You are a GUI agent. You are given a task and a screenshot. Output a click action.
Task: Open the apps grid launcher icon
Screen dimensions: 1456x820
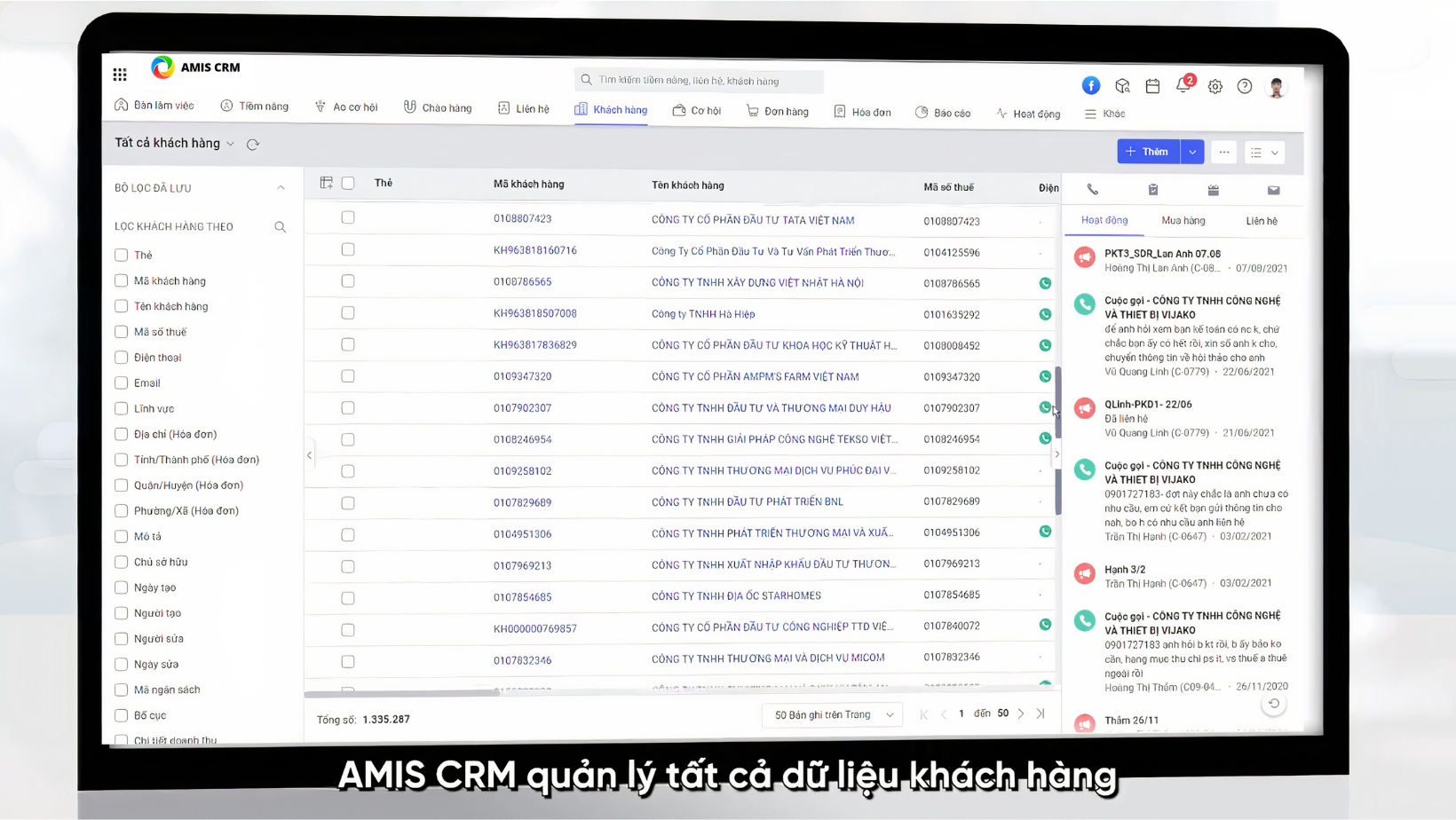pyautogui.click(x=120, y=75)
